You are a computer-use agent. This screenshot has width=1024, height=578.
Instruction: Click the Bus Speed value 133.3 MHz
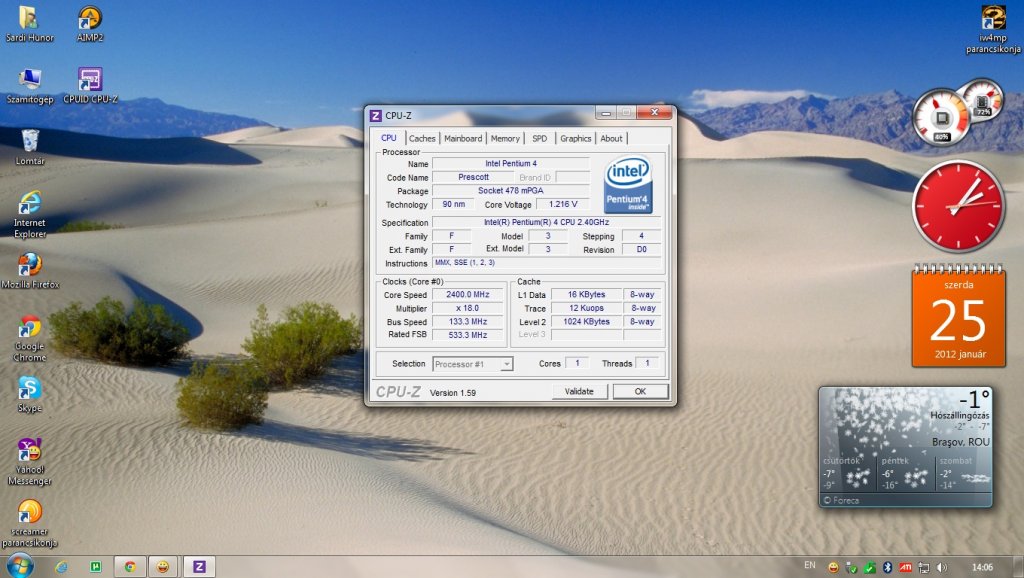(x=468, y=321)
